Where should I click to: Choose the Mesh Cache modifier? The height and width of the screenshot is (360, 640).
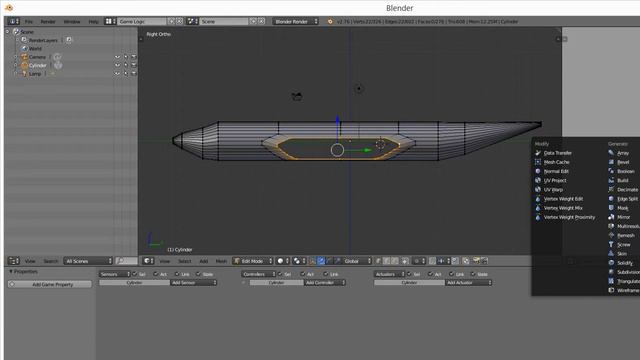556,162
